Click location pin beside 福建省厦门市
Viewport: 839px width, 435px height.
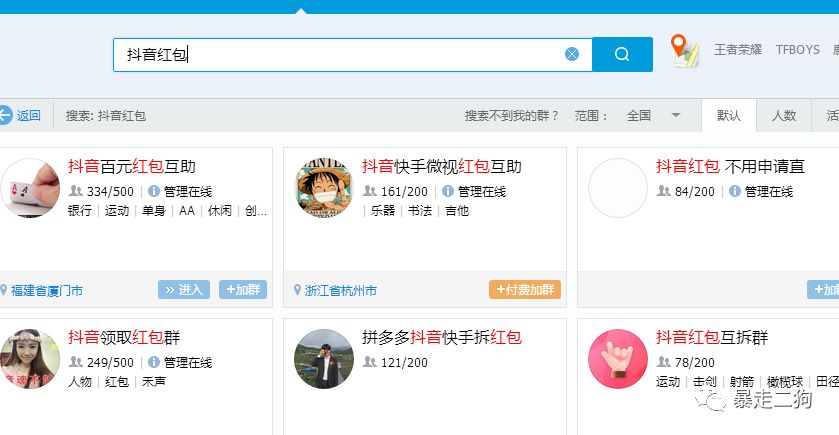pyautogui.click(x=4, y=290)
